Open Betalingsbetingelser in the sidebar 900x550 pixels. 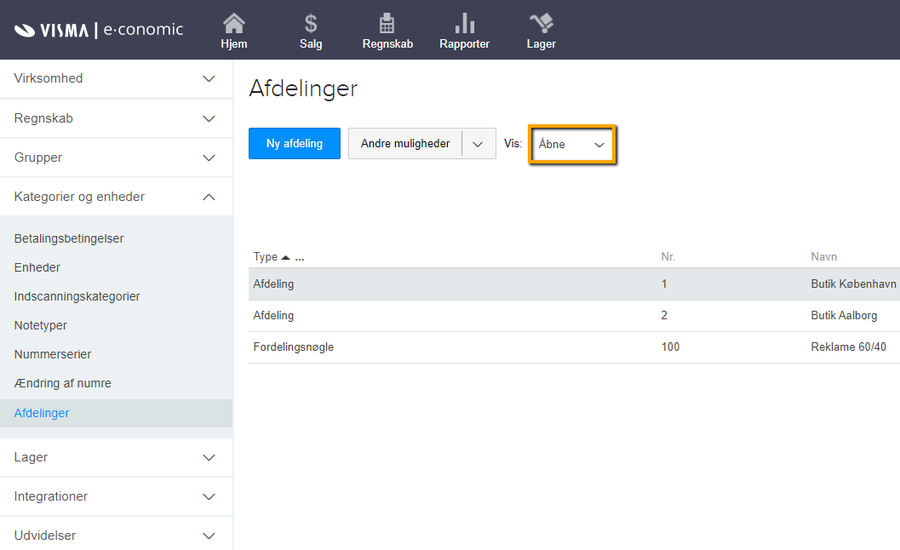[x=69, y=238]
